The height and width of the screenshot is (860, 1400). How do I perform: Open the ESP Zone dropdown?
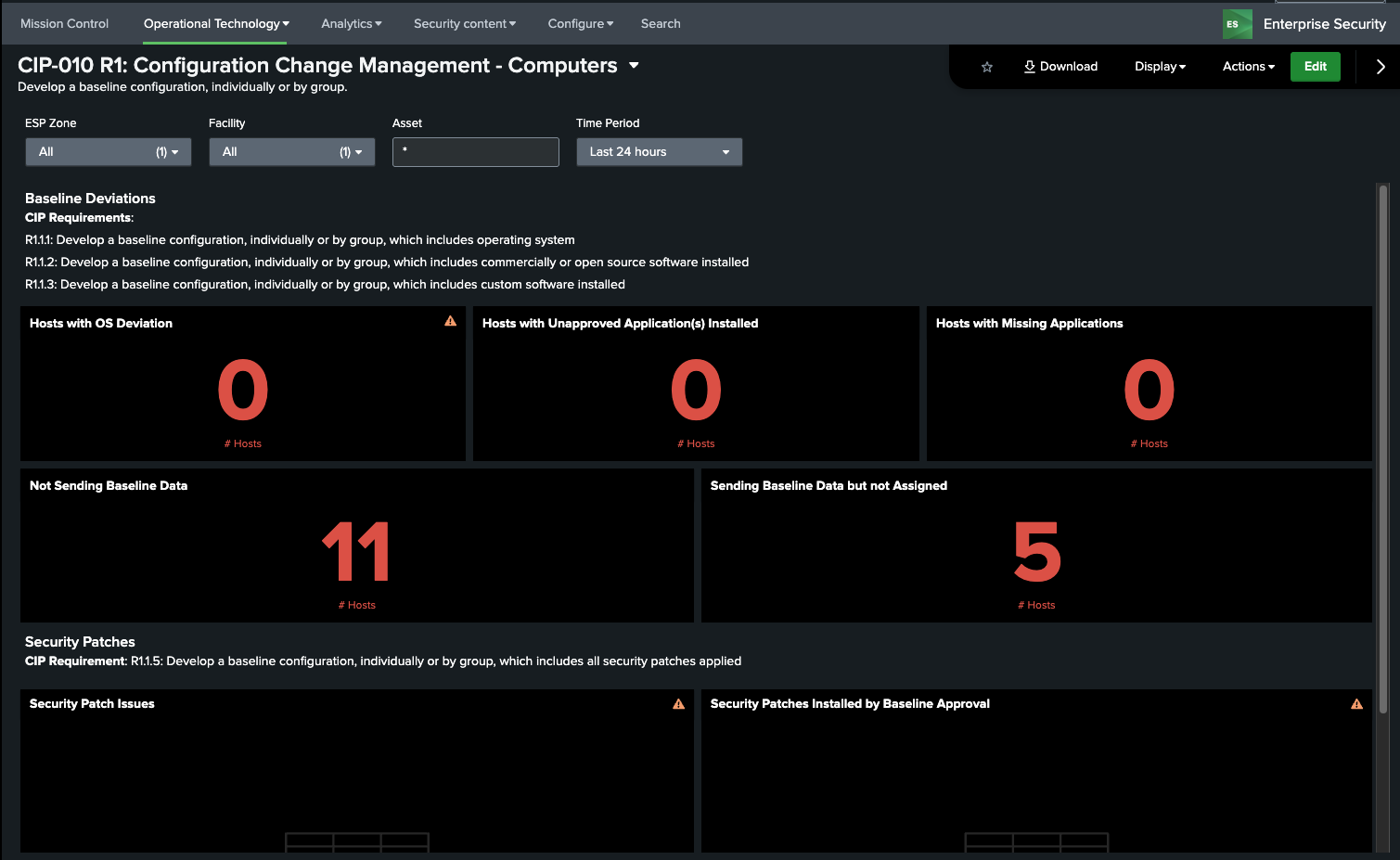click(x=108, y=152)
